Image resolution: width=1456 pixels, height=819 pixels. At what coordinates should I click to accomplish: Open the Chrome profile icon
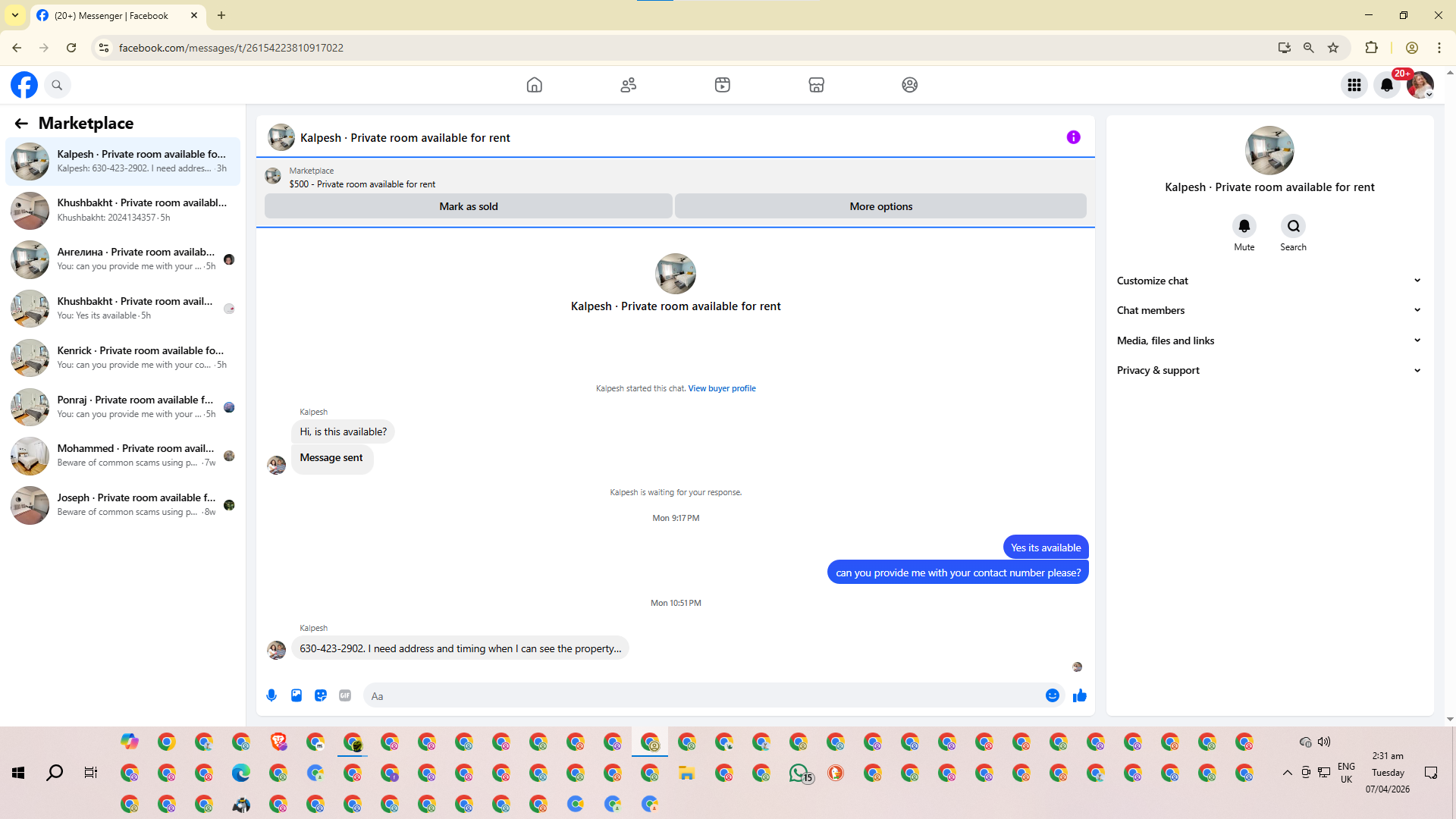click(1411, 48)
